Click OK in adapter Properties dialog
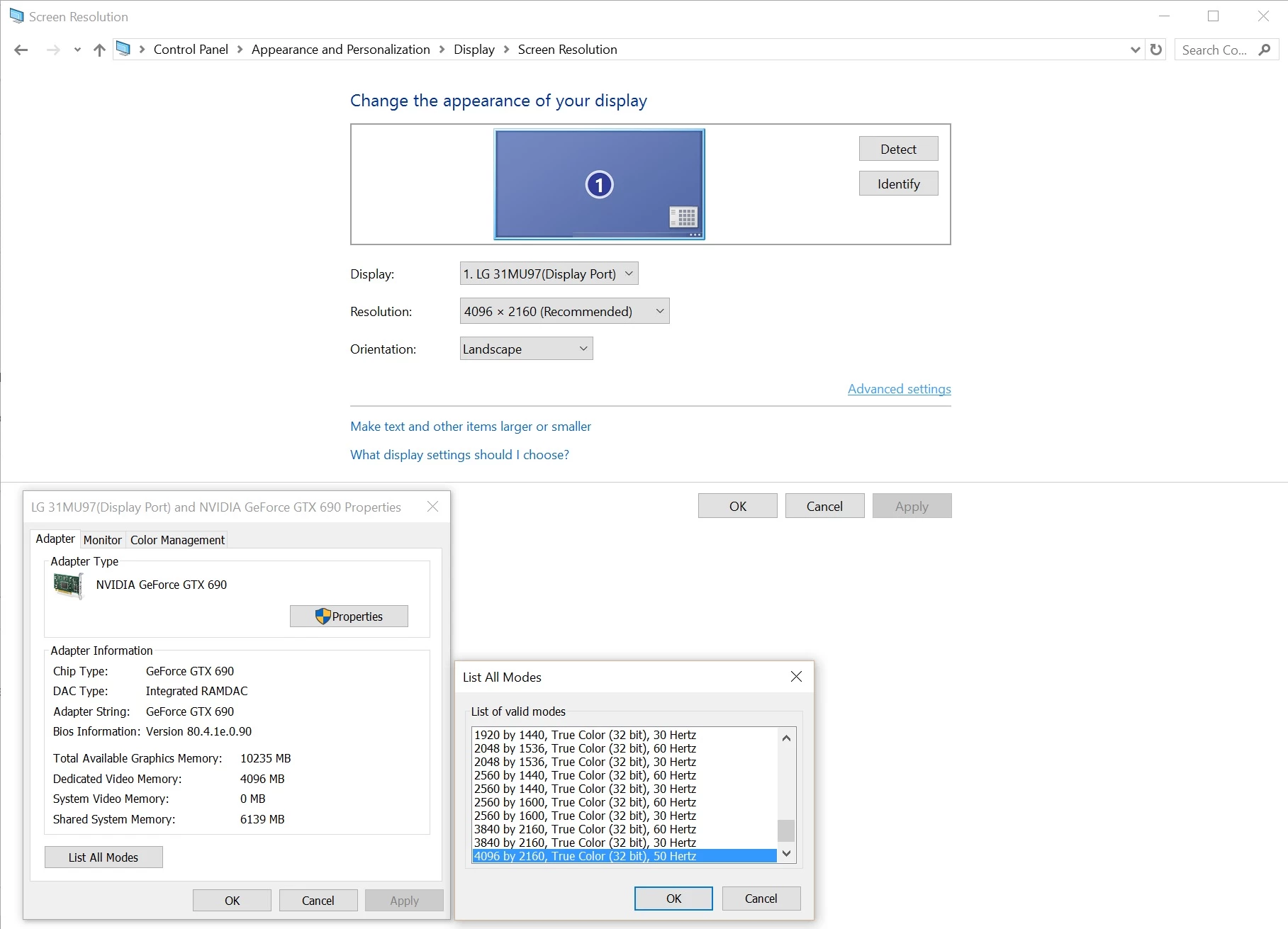 [x=232, y=901]
